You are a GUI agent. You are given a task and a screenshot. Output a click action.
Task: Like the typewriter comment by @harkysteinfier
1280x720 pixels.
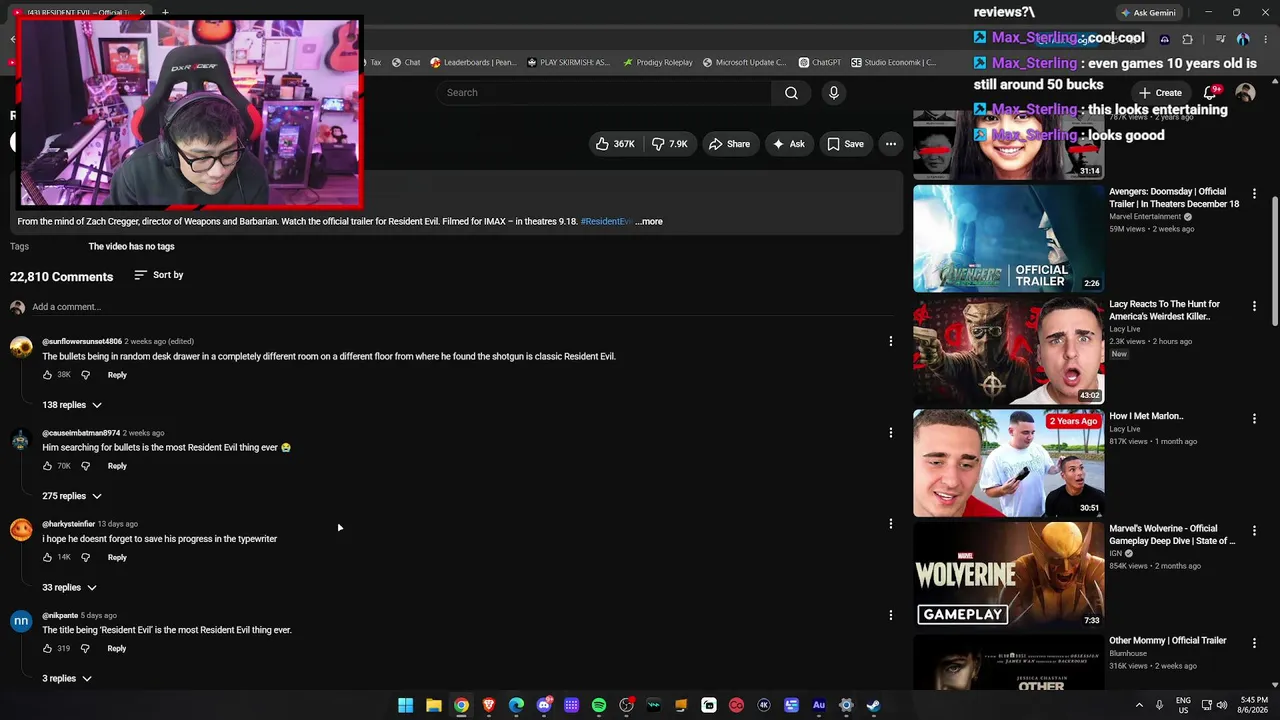coord(47,557)
